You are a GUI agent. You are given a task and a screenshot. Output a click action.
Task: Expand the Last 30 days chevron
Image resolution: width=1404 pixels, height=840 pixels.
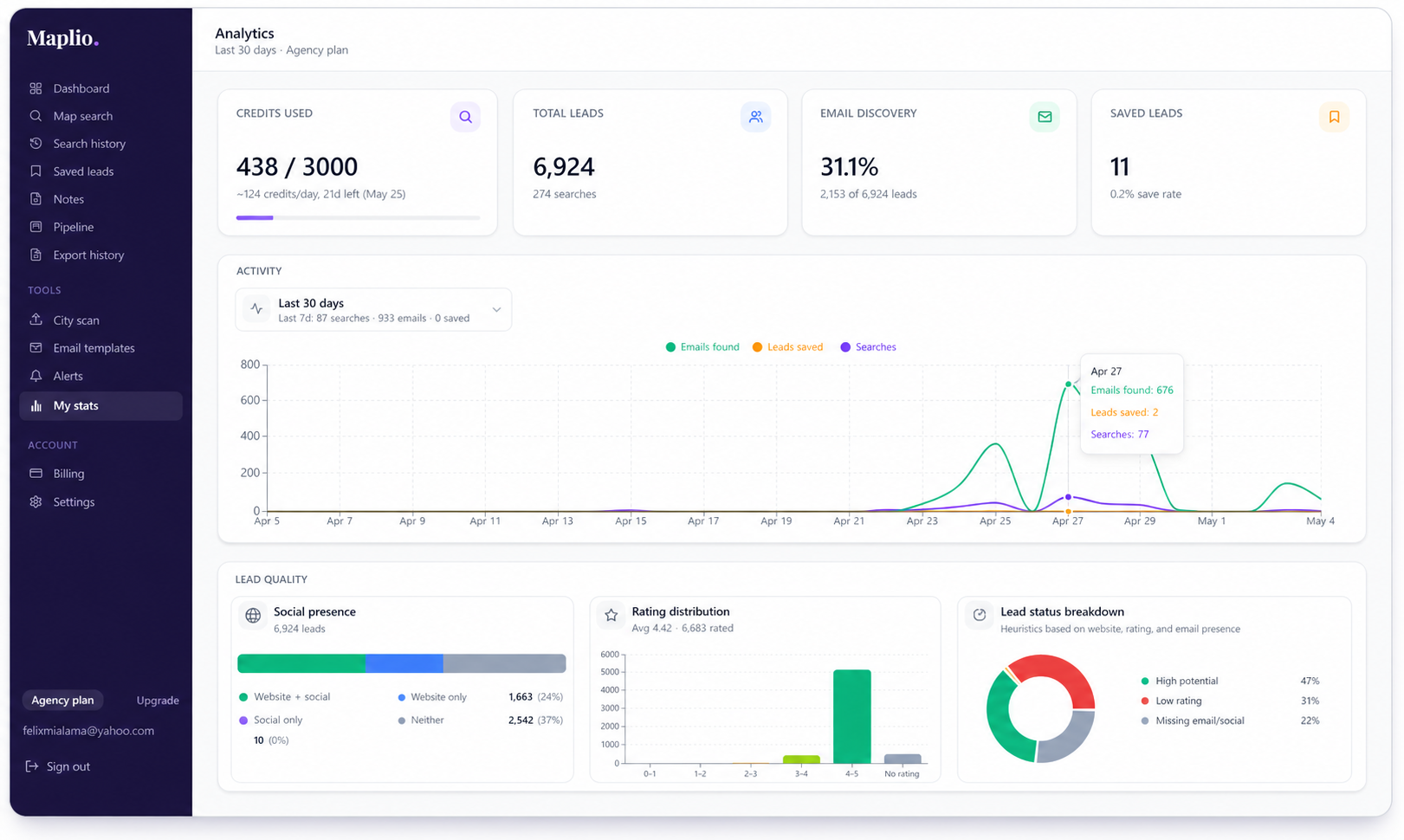click(496, 309)
